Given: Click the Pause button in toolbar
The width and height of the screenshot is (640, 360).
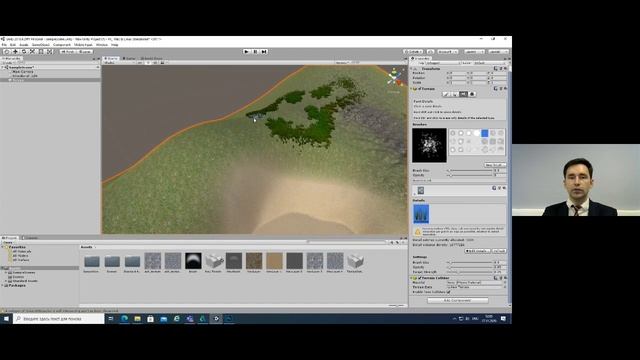Looking at the screenshot, I should click(255, 52).
